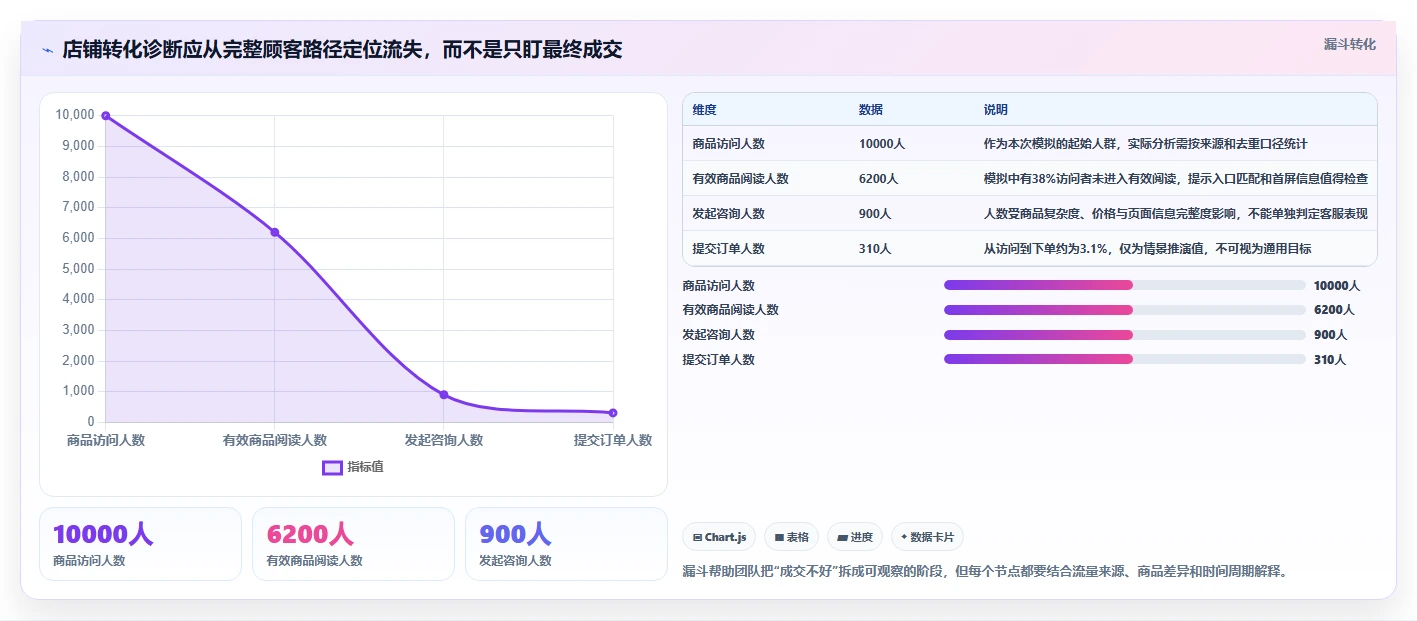Screen dimensions: 1417x621
Task: Select the page title about 店铺转化诊断
Action: [x=342, y=50]
